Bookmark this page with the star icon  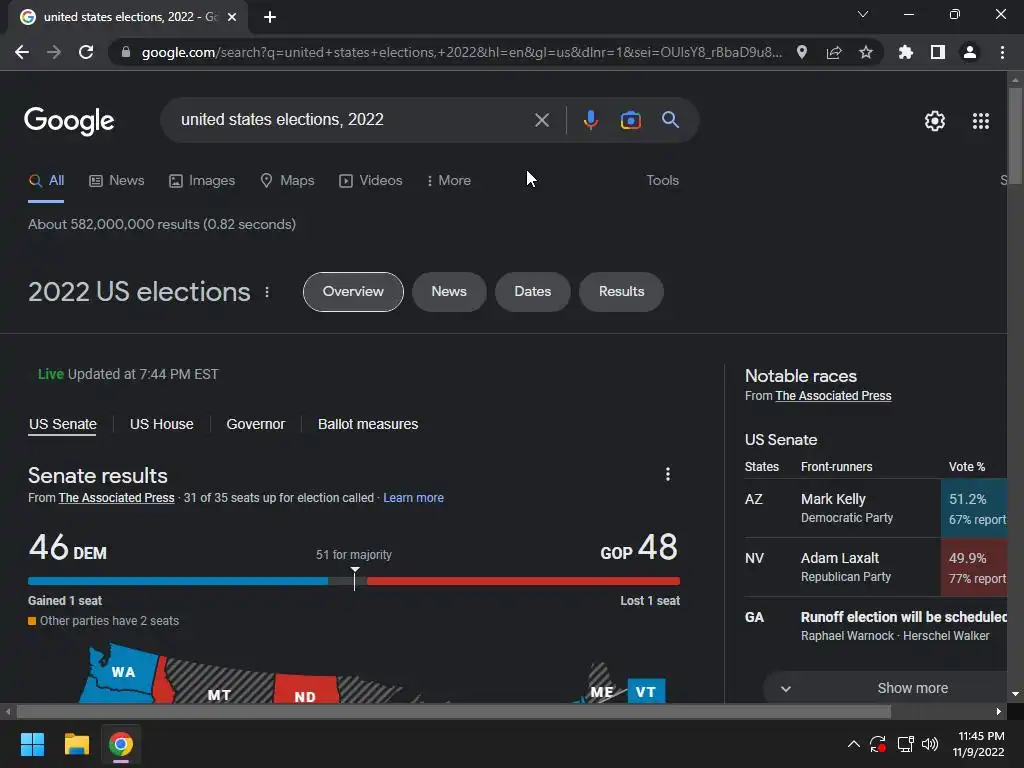866,52
